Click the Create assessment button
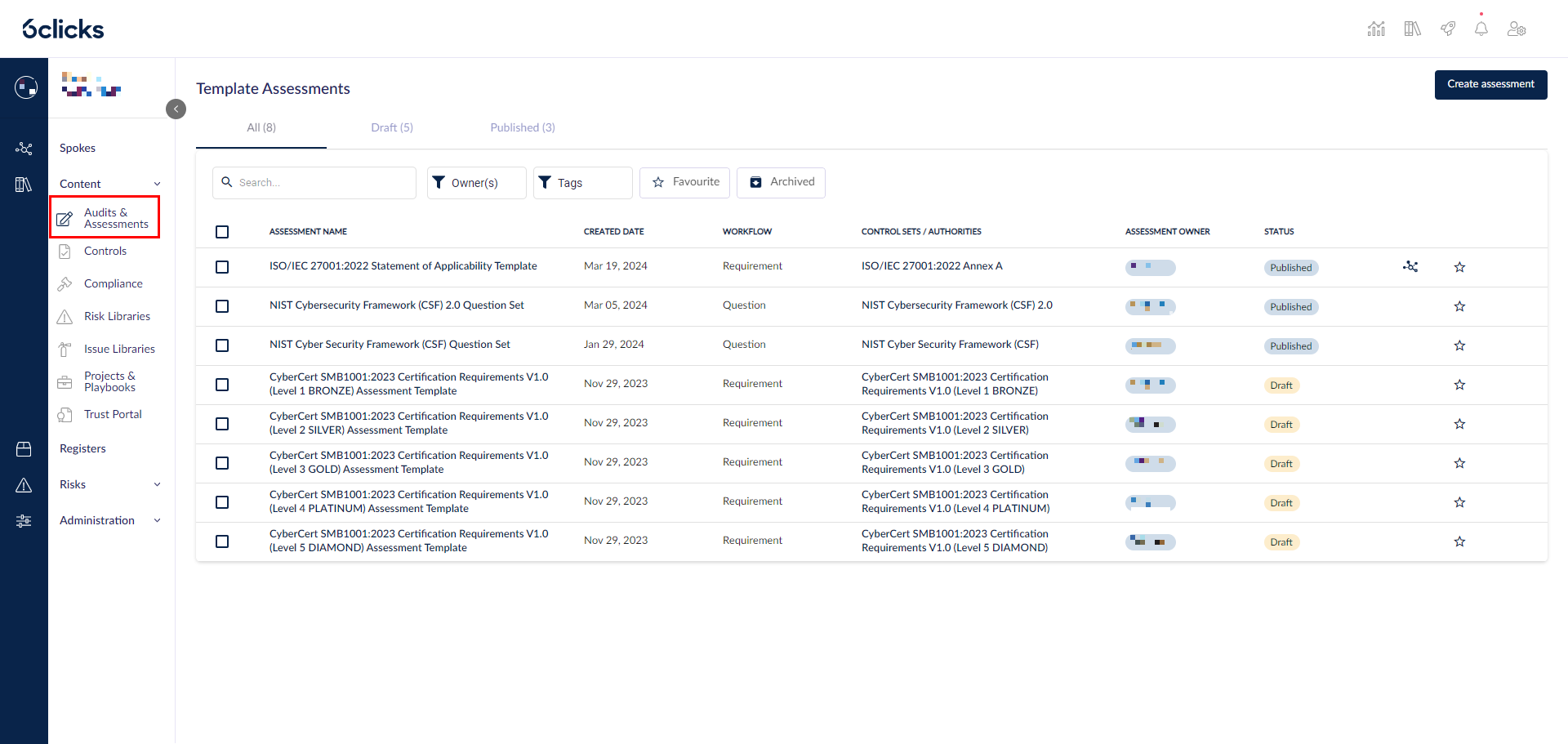1568x744 pixels. coord(1490,85)
